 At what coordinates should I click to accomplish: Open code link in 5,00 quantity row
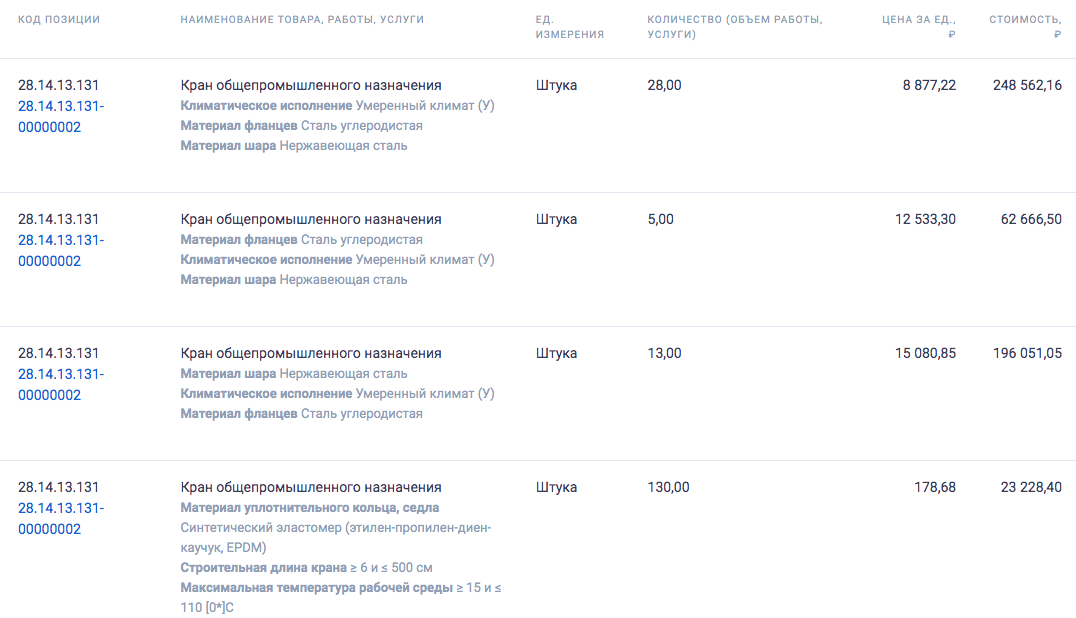[61, 250]
